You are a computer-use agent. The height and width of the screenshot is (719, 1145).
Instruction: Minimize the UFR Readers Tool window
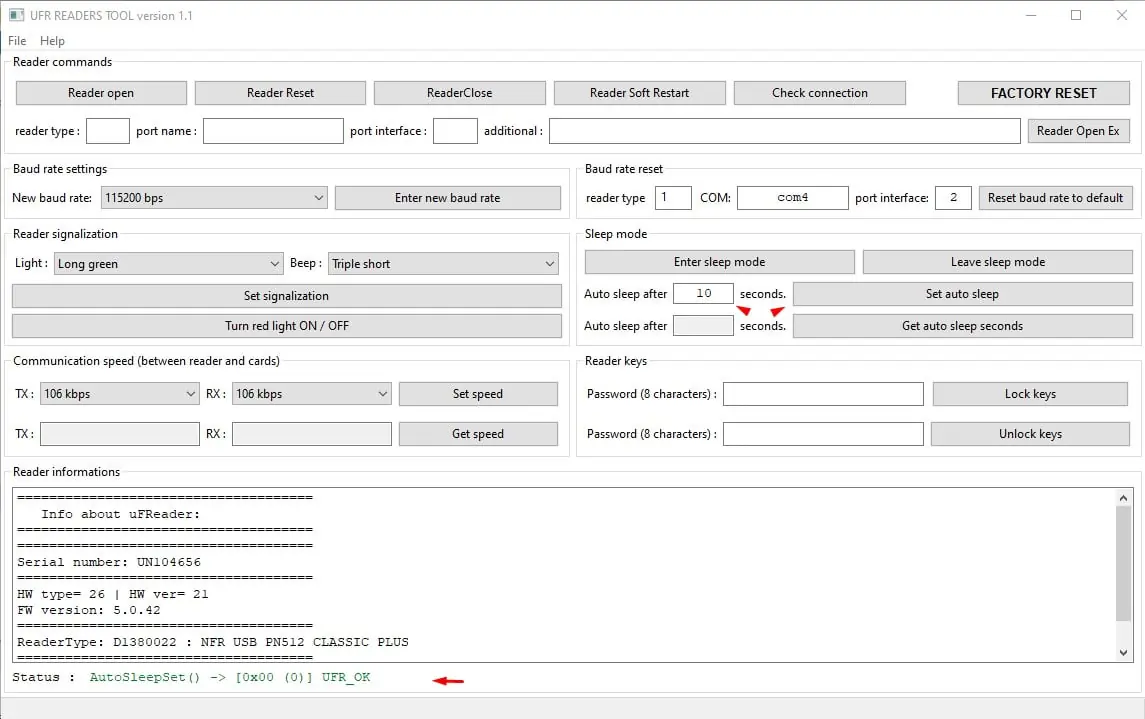tap(1030, 15)
